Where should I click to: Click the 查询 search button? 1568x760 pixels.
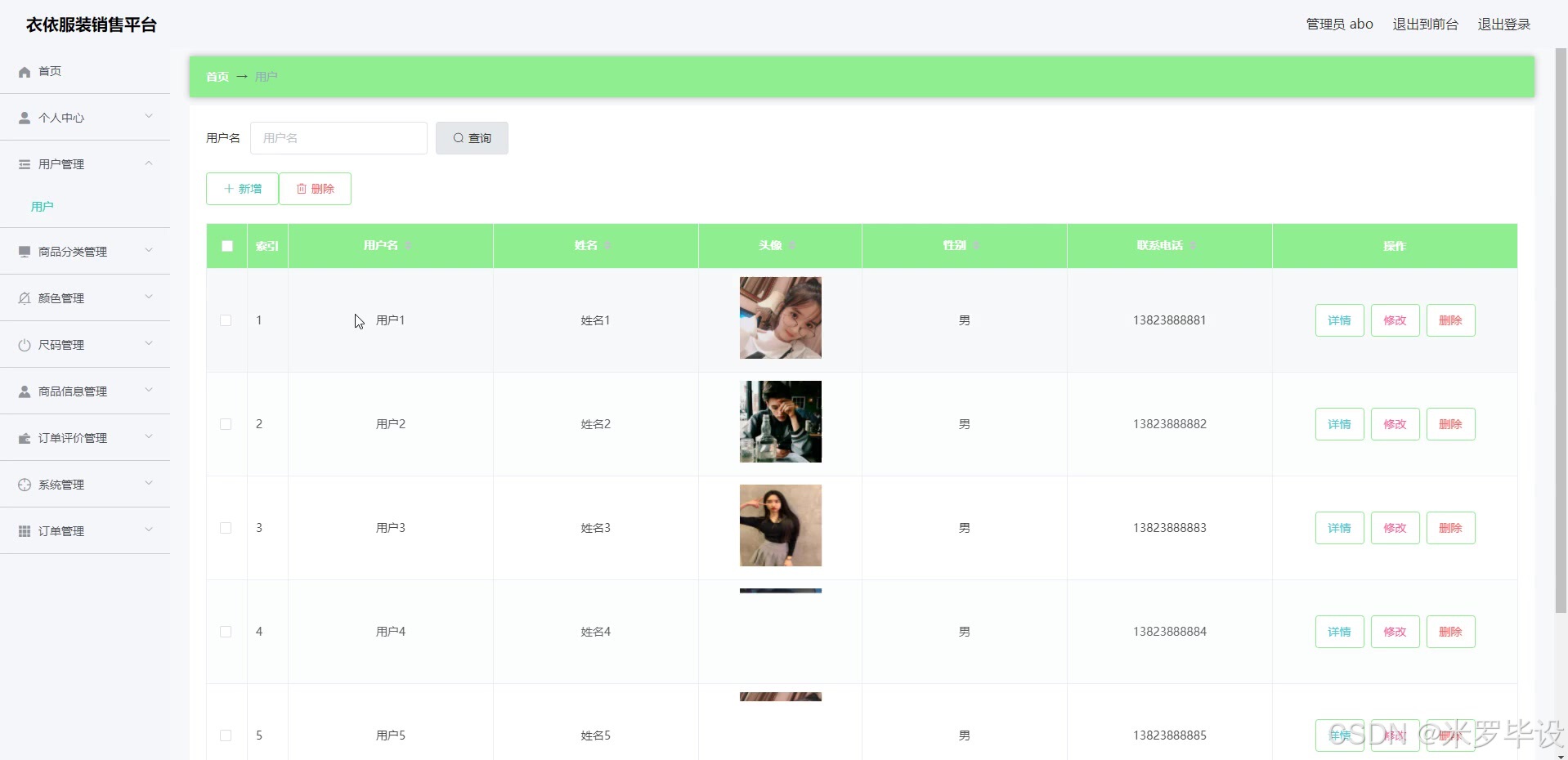tap(472, 138)
